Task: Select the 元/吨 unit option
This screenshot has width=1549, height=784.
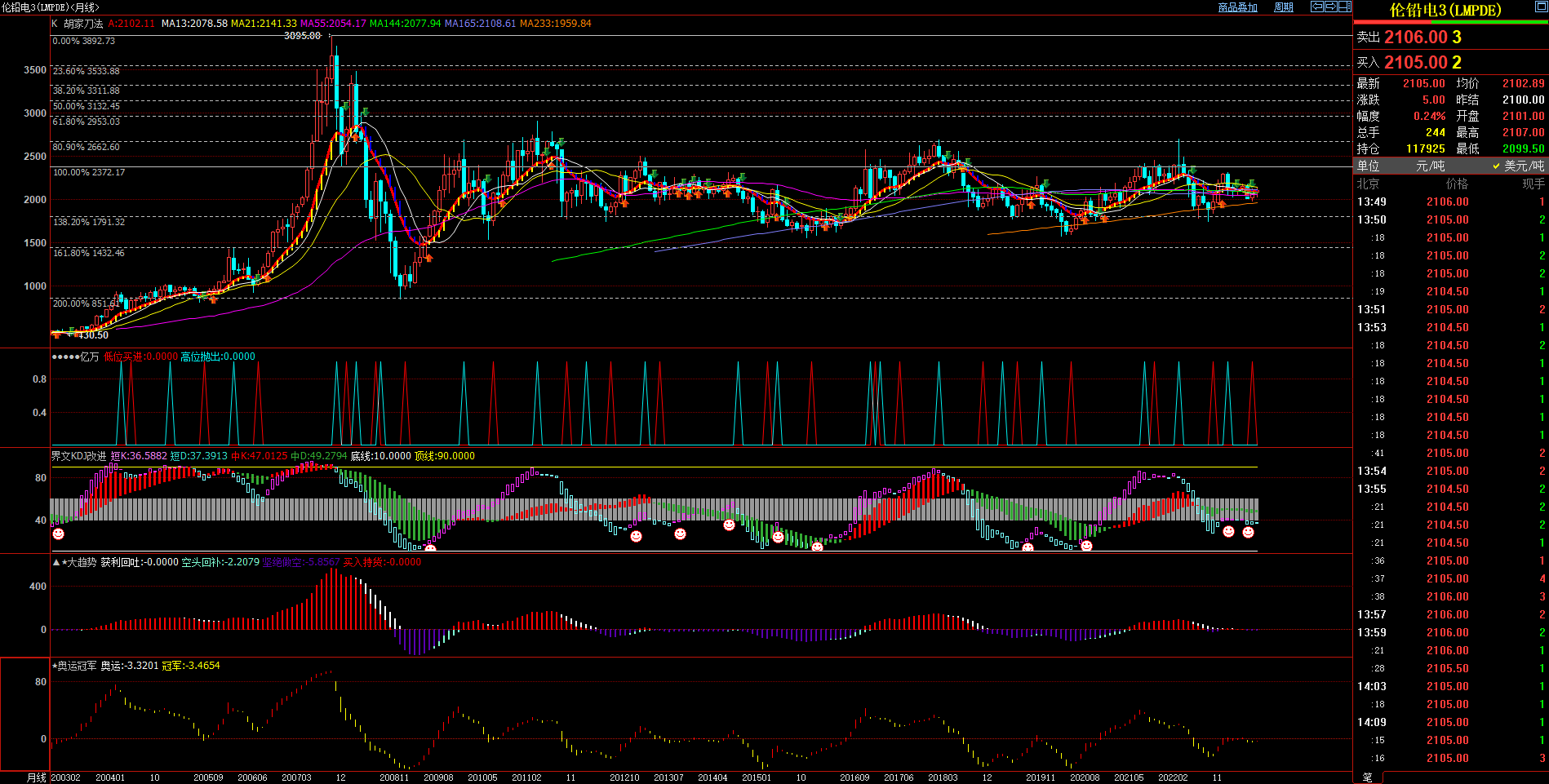Action: point(1430,166)
